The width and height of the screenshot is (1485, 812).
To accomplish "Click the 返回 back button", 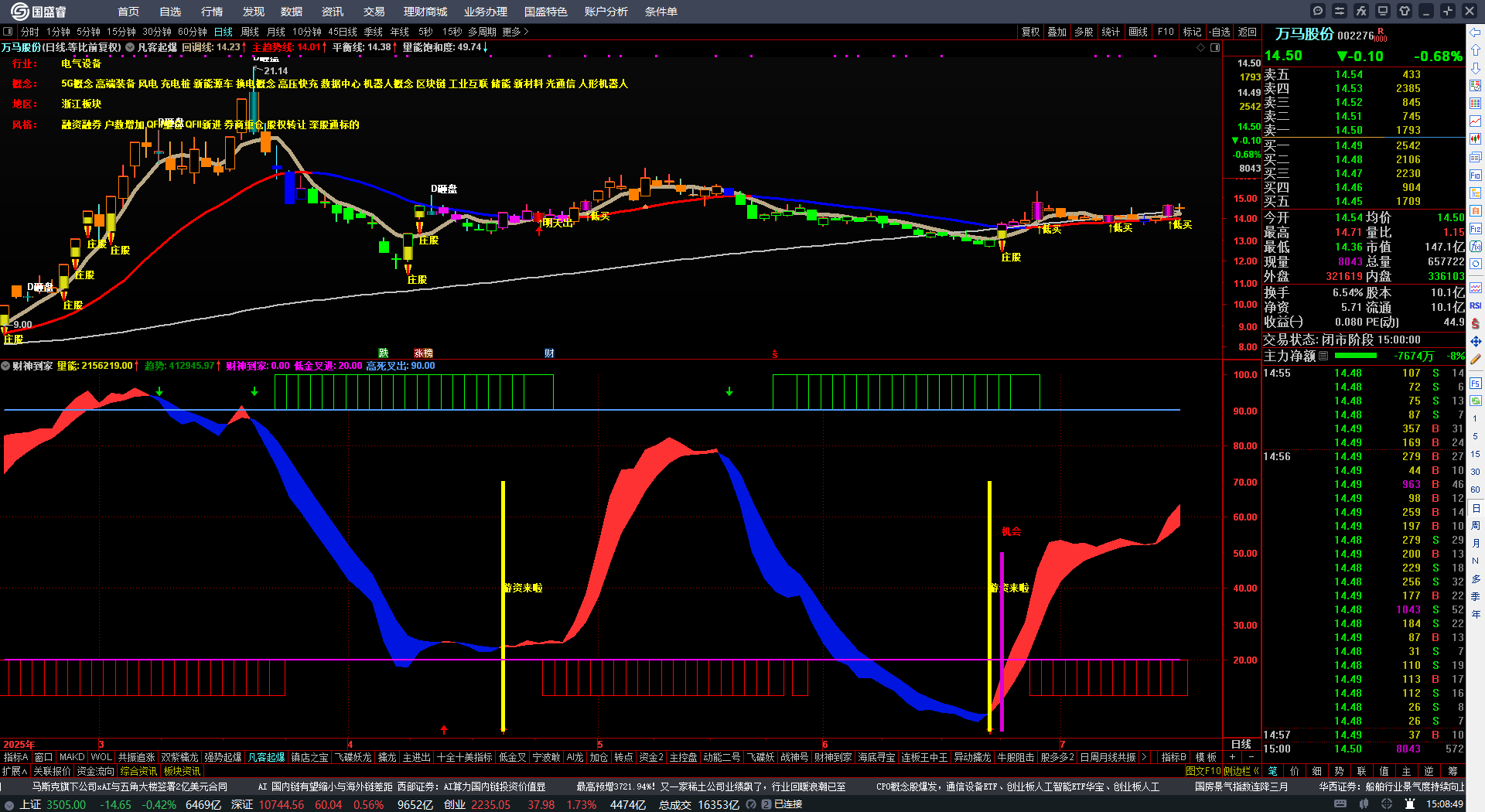I will (x=1247, y=32).
